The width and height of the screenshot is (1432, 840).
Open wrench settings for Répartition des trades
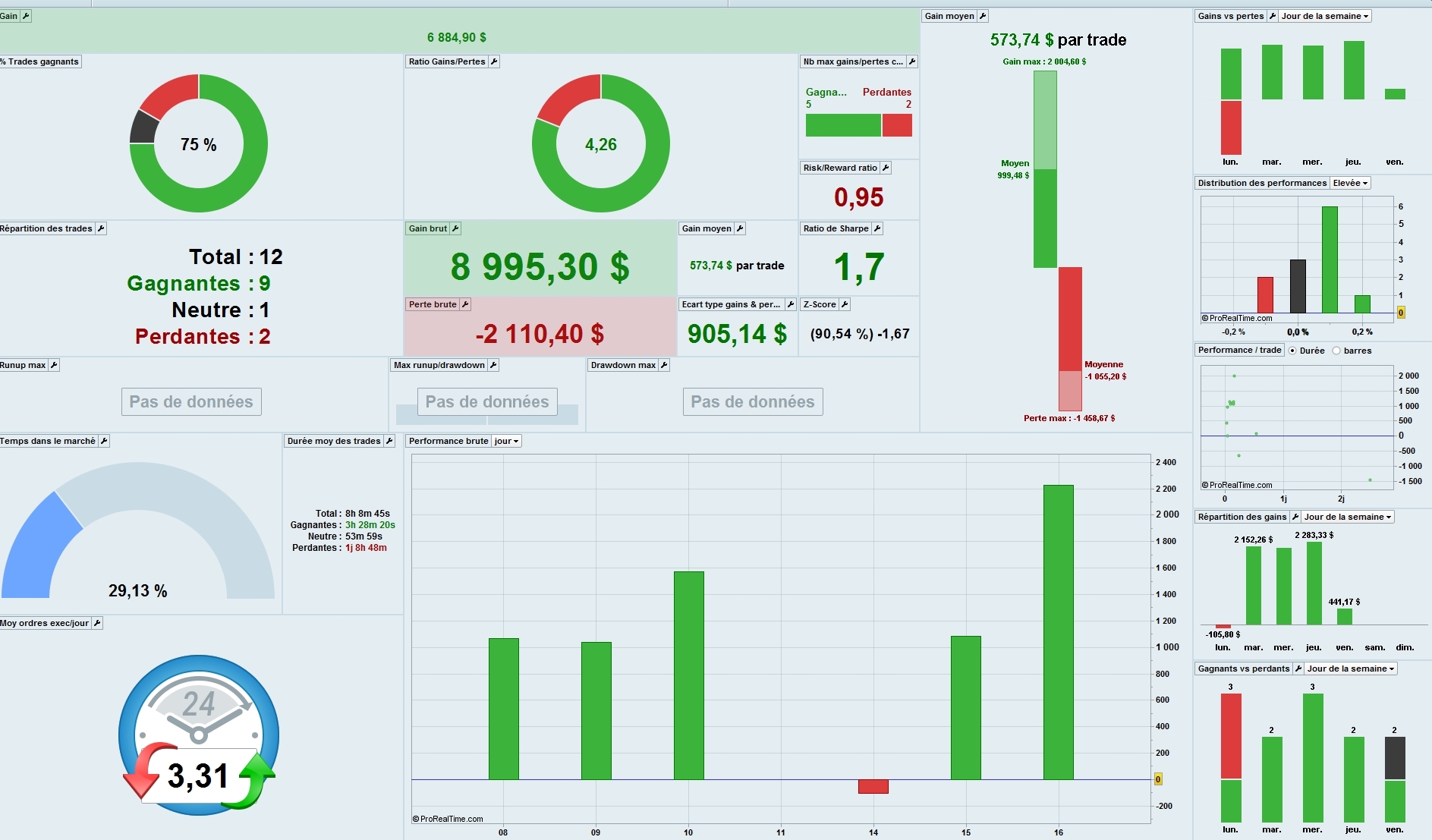(101, 228)
